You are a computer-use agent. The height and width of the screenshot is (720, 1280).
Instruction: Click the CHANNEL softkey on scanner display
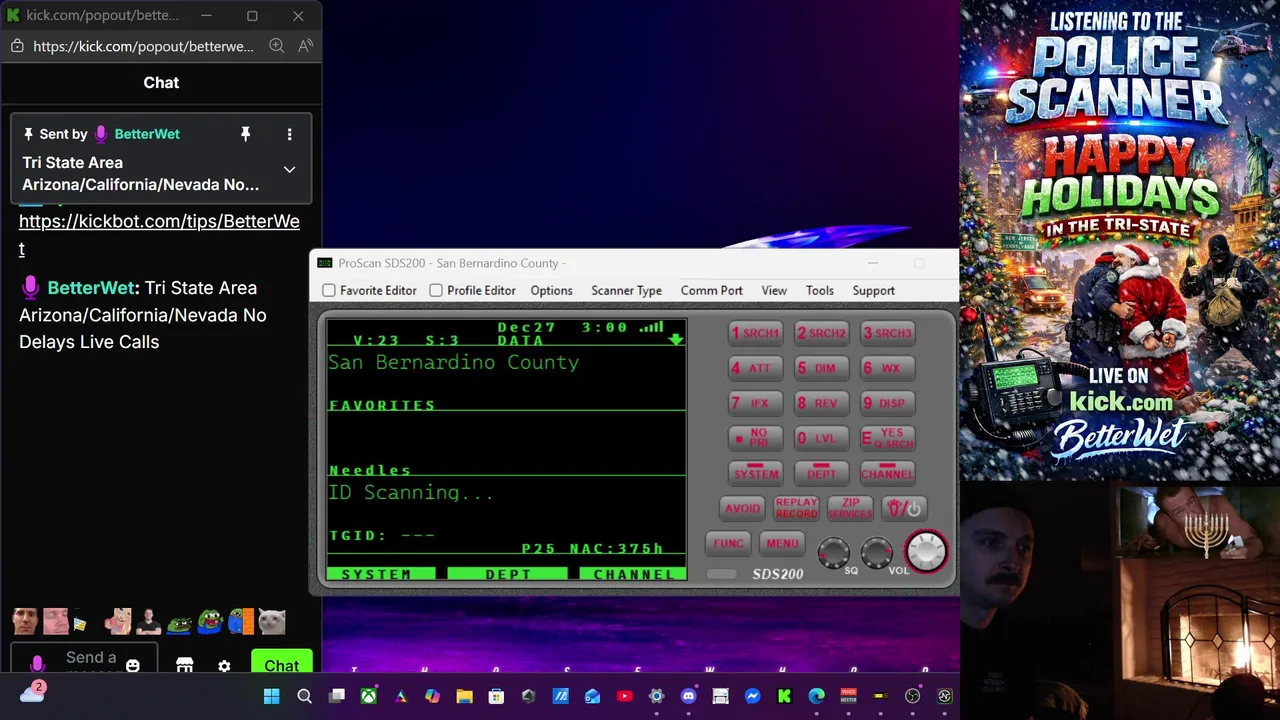[x=633, y=574]
